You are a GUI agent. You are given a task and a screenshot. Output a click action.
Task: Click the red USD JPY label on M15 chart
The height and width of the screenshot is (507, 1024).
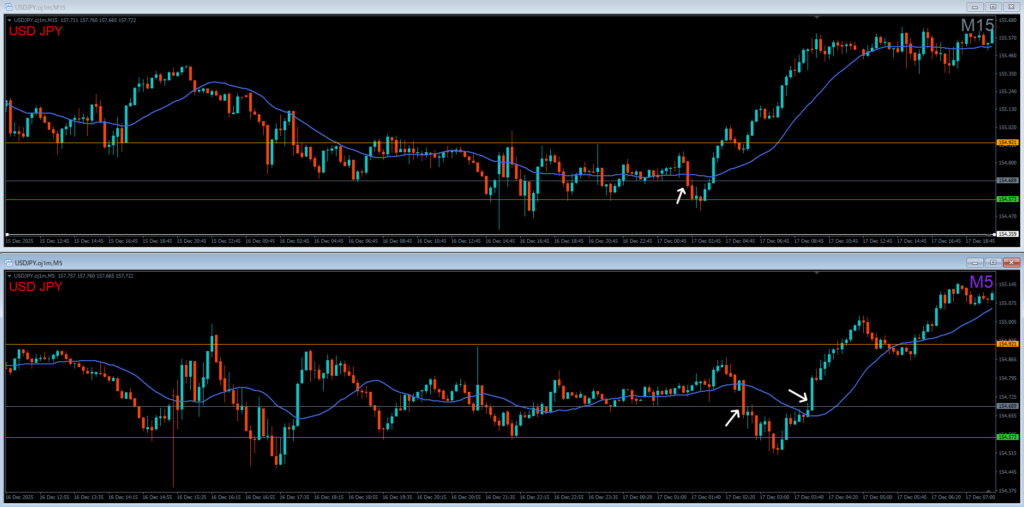tap(37, 32)
